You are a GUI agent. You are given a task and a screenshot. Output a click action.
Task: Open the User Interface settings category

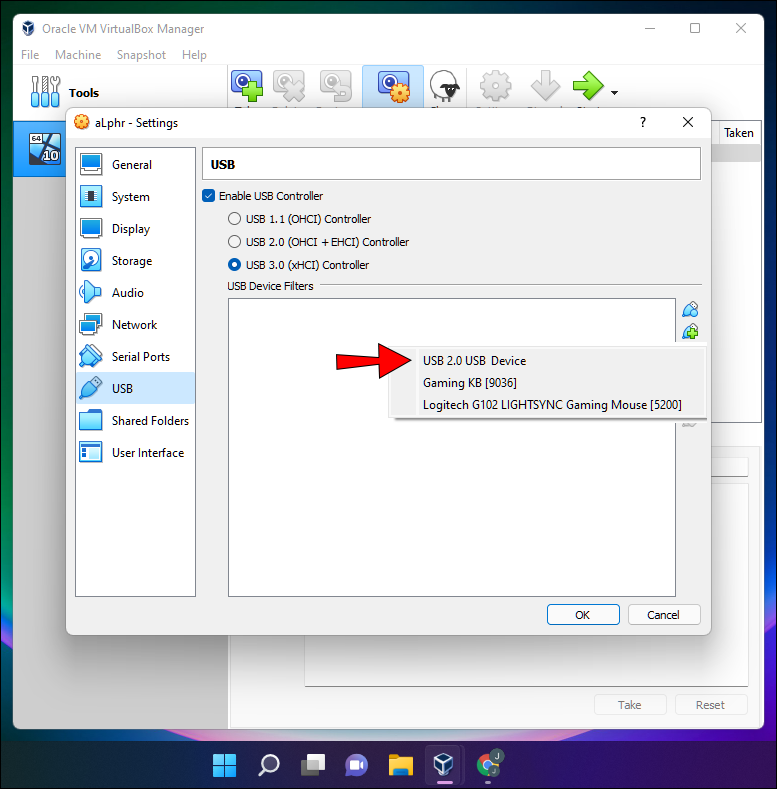coord(135,453)
